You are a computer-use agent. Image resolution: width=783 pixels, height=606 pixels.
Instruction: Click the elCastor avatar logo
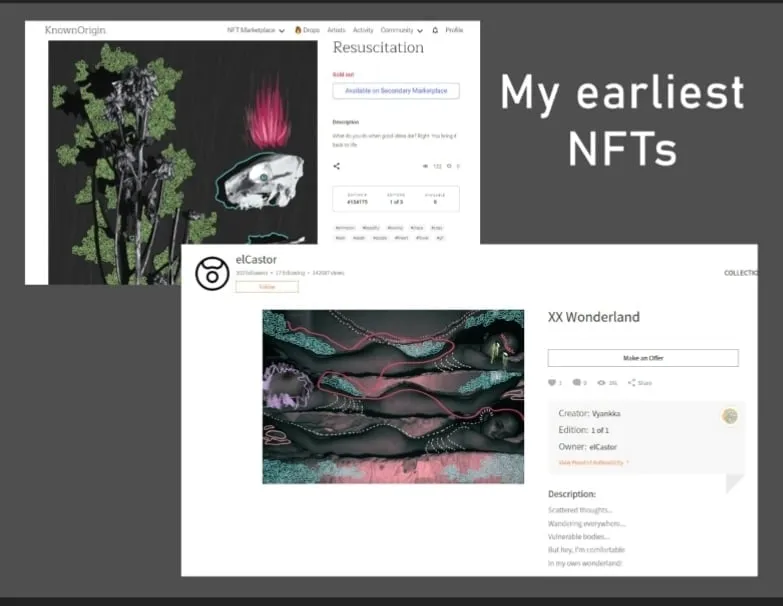(x=212, y=273)
